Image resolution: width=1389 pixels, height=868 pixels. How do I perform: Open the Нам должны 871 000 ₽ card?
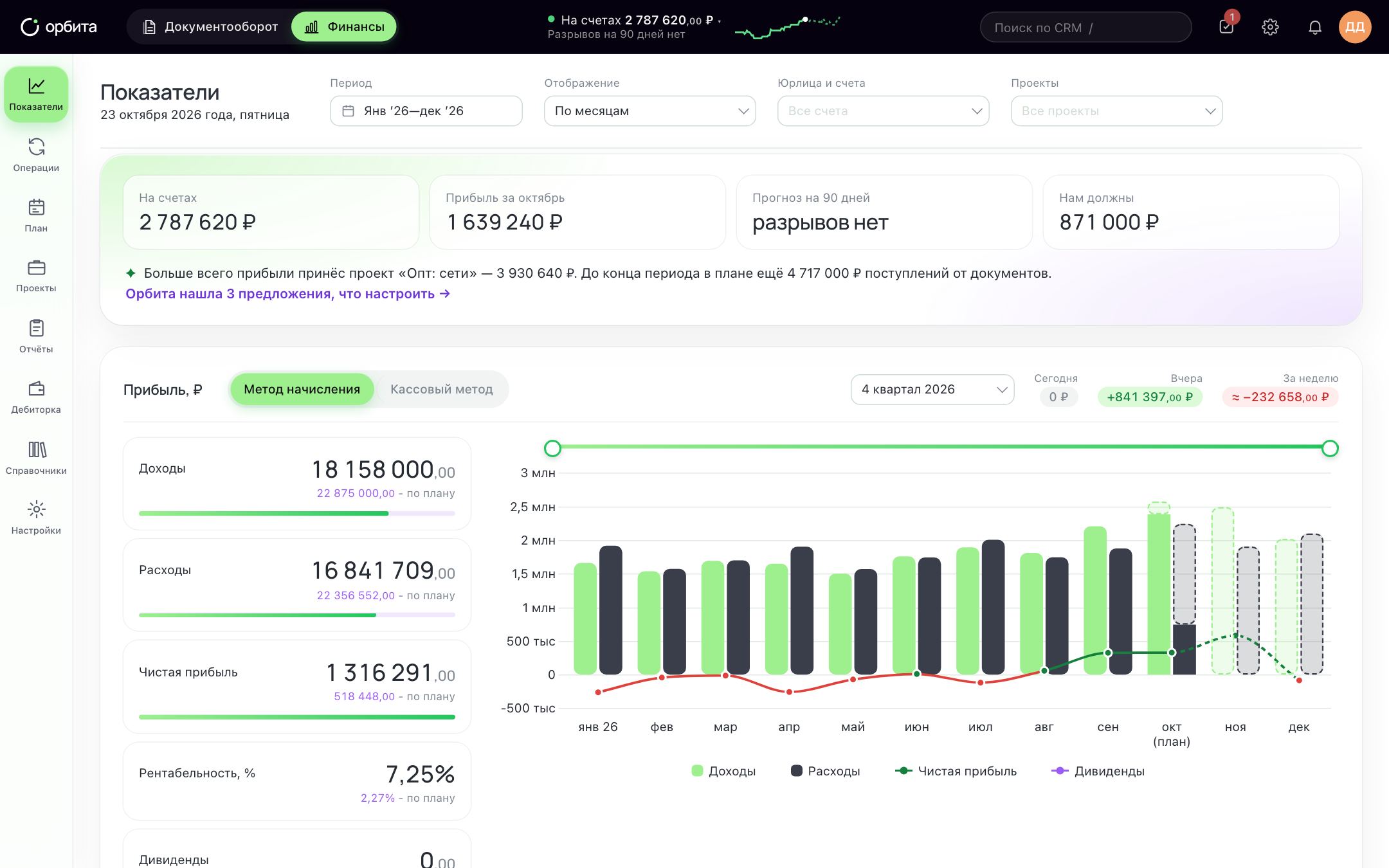[x=1191, y=212]
